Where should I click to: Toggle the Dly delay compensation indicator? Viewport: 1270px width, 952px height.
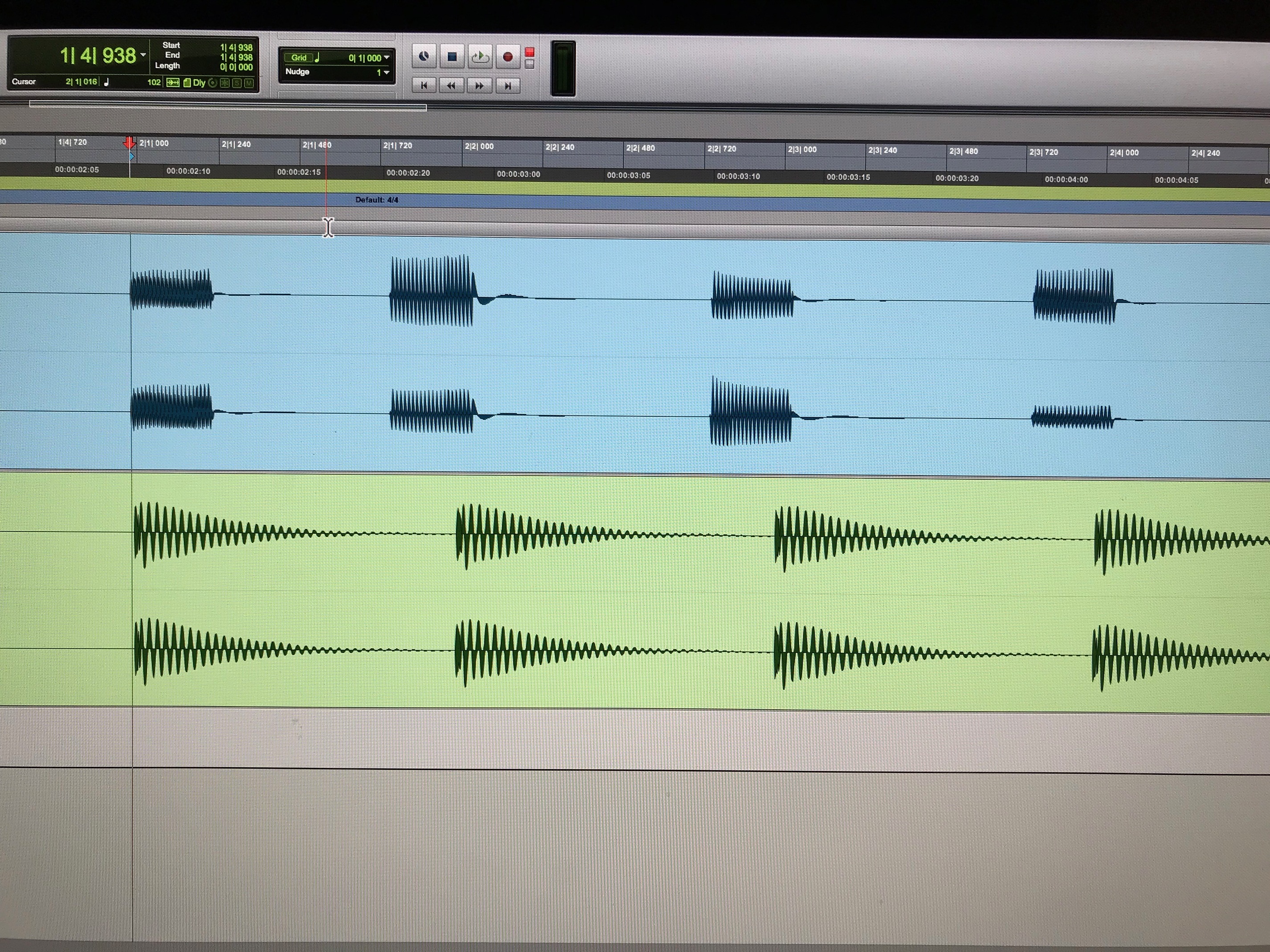pos(199,83)
